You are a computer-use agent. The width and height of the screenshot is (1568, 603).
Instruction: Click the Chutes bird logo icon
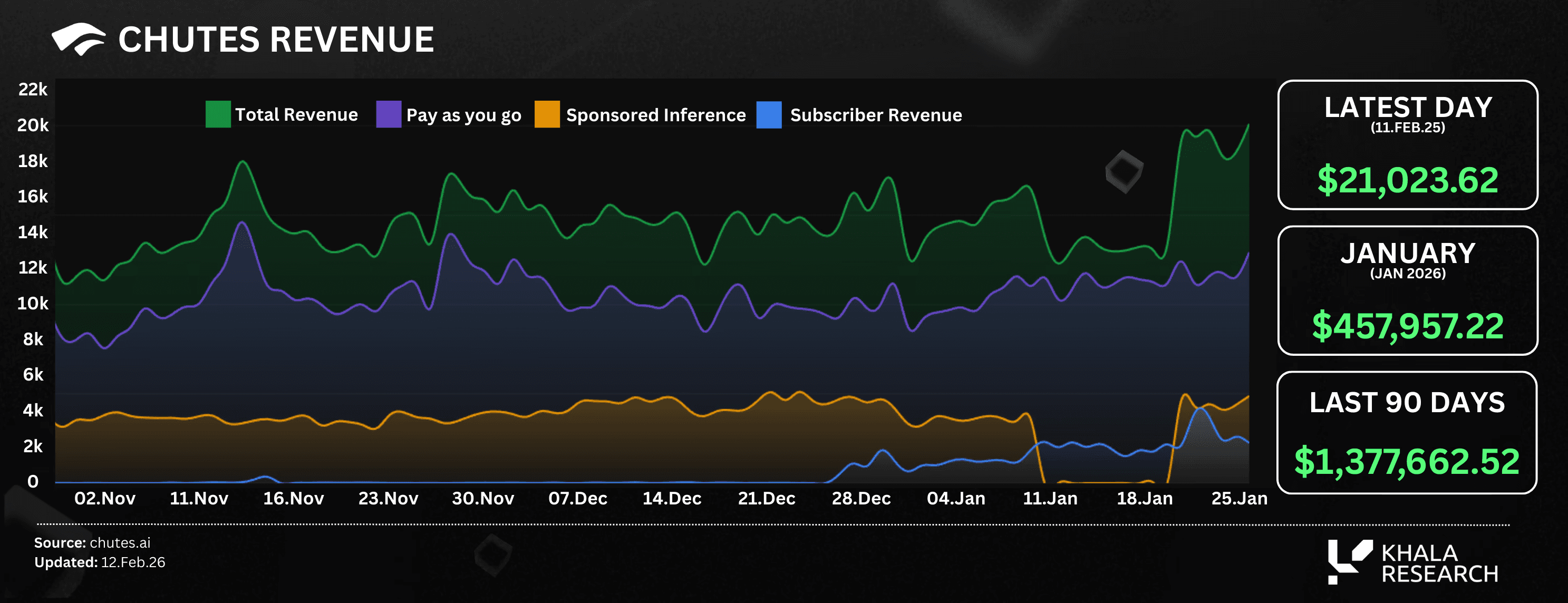point(79,39)
